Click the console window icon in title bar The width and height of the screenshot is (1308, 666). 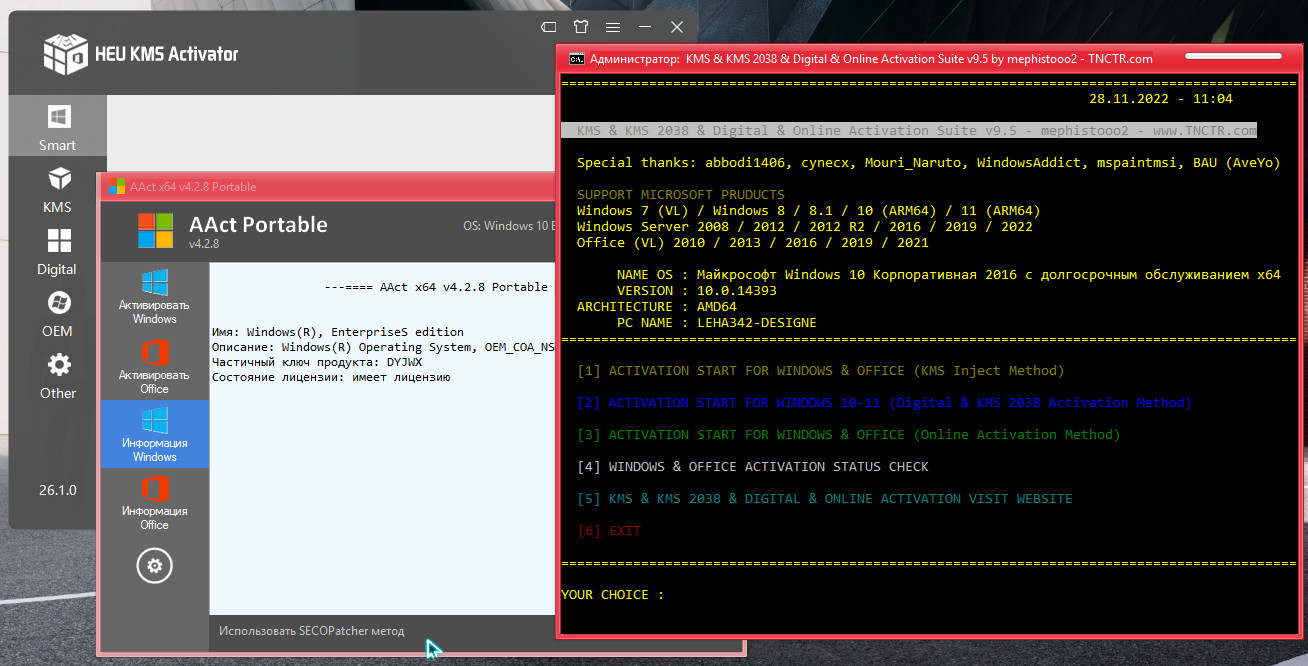[576, 59]
